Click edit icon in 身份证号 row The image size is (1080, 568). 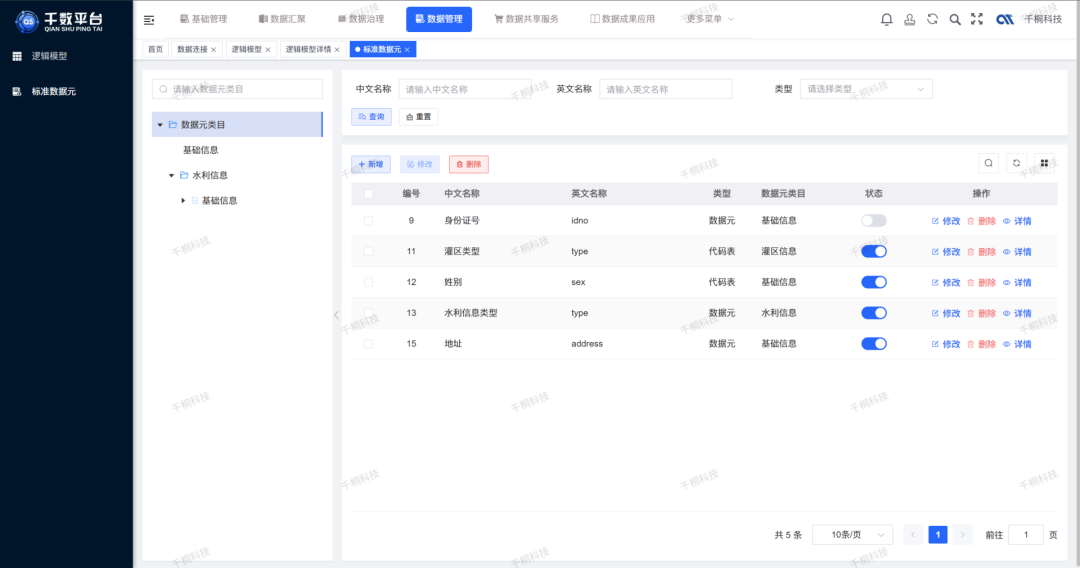point(935,221)
